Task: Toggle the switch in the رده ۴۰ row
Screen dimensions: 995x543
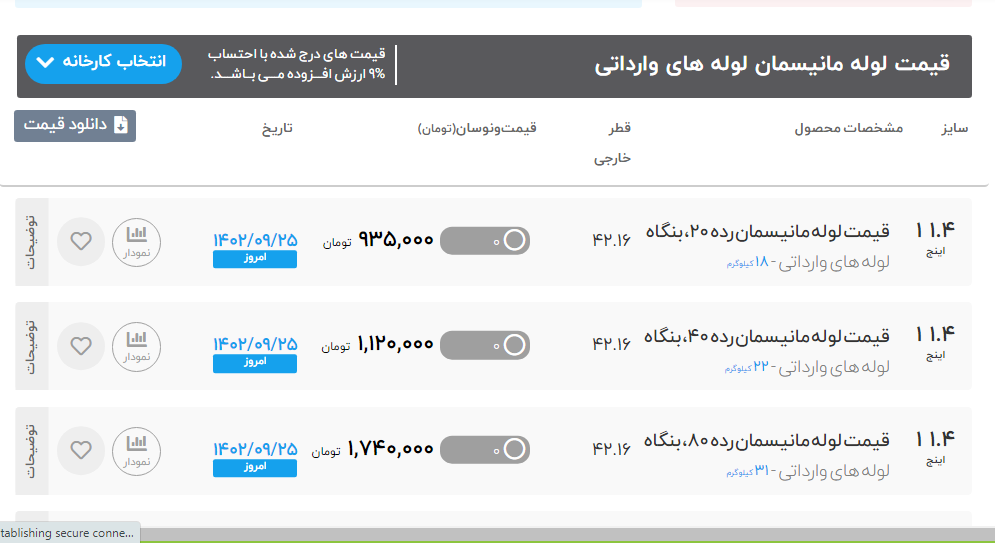Action: coord(485,346)
